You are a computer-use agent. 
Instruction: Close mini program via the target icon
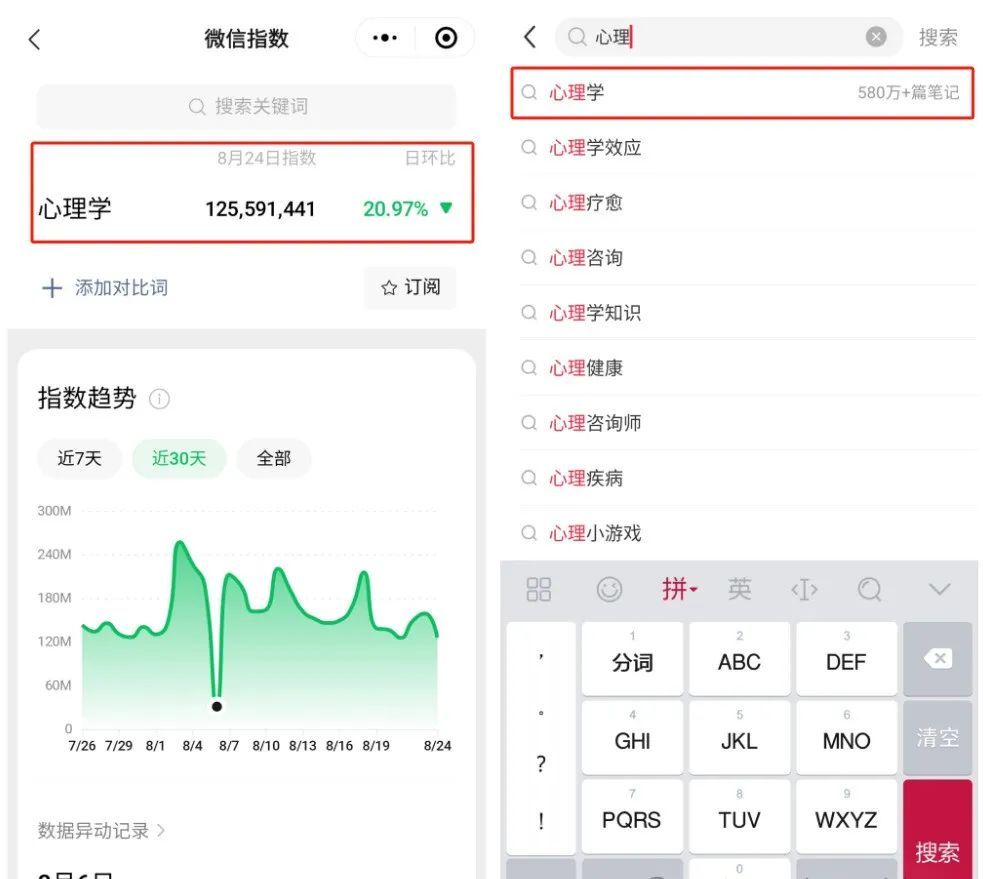[x=446, y=38]
